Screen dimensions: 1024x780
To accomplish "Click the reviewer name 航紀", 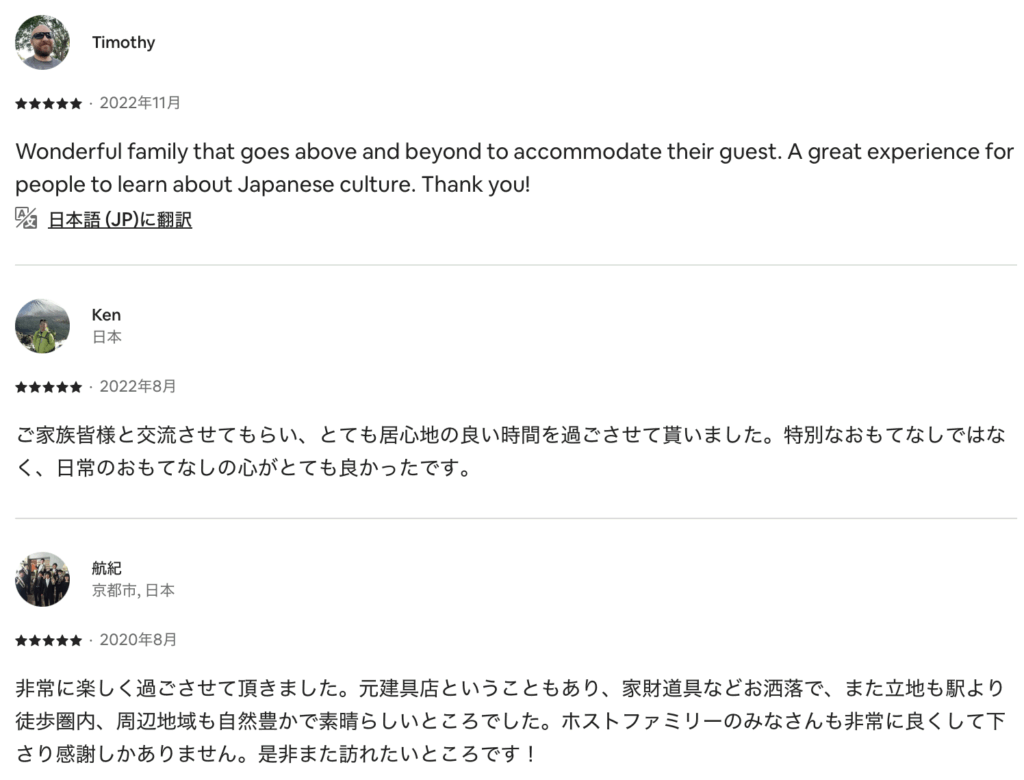I will [x=107, y=568].
